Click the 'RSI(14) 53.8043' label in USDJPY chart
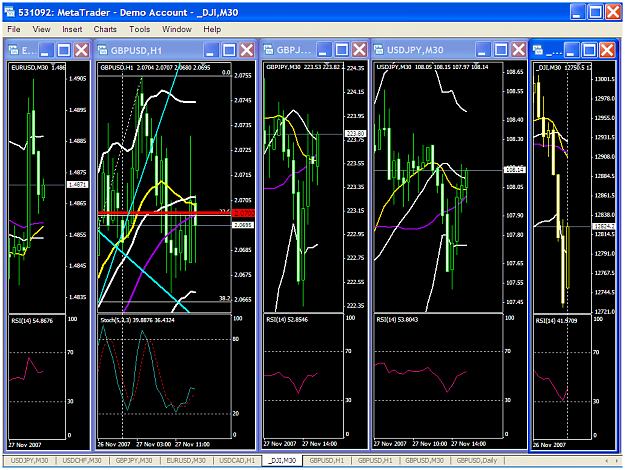This screenshot has width=625, height=470. point(397,319)
